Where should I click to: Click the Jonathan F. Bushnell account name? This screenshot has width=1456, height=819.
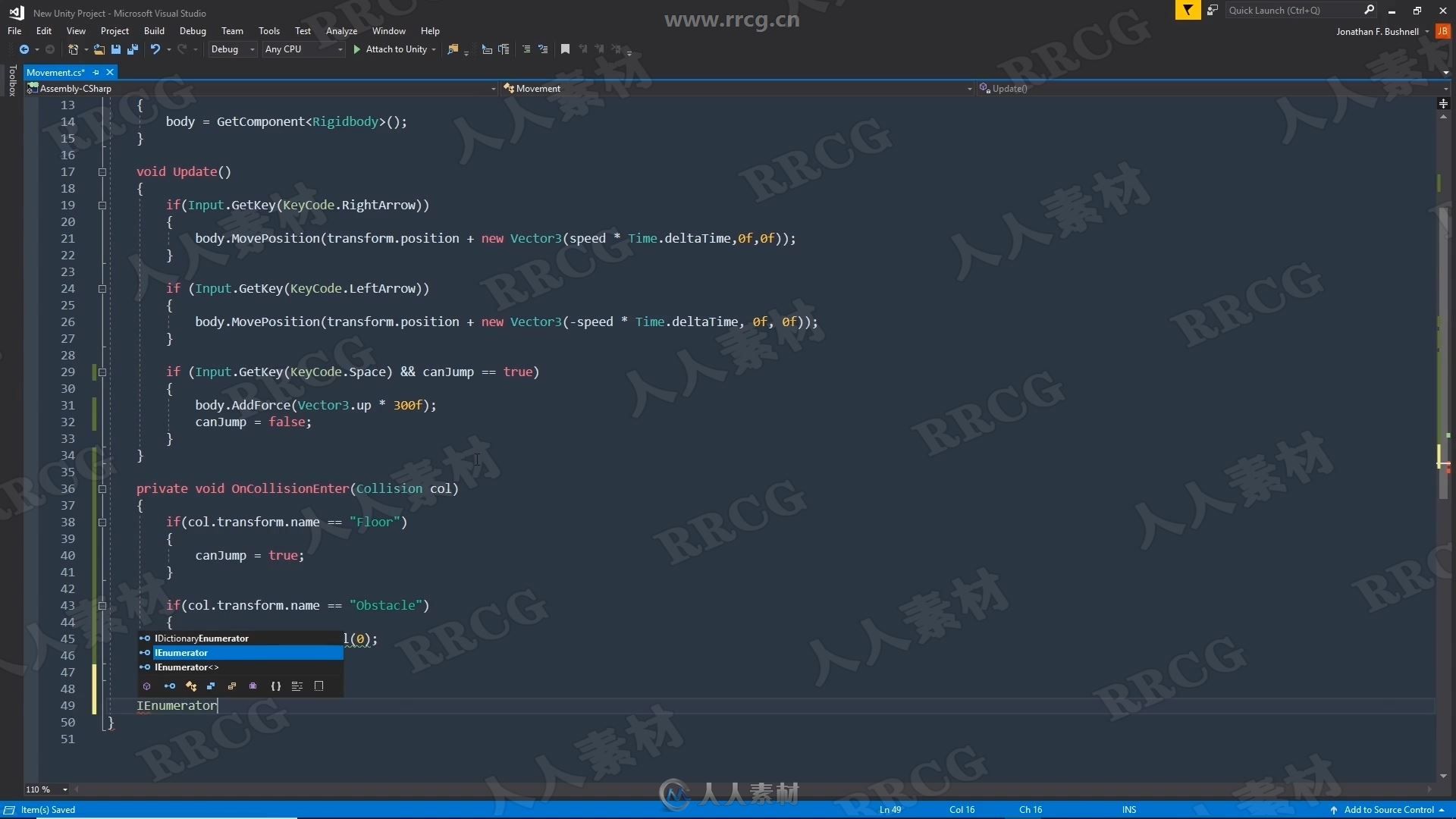point(1377,32)
